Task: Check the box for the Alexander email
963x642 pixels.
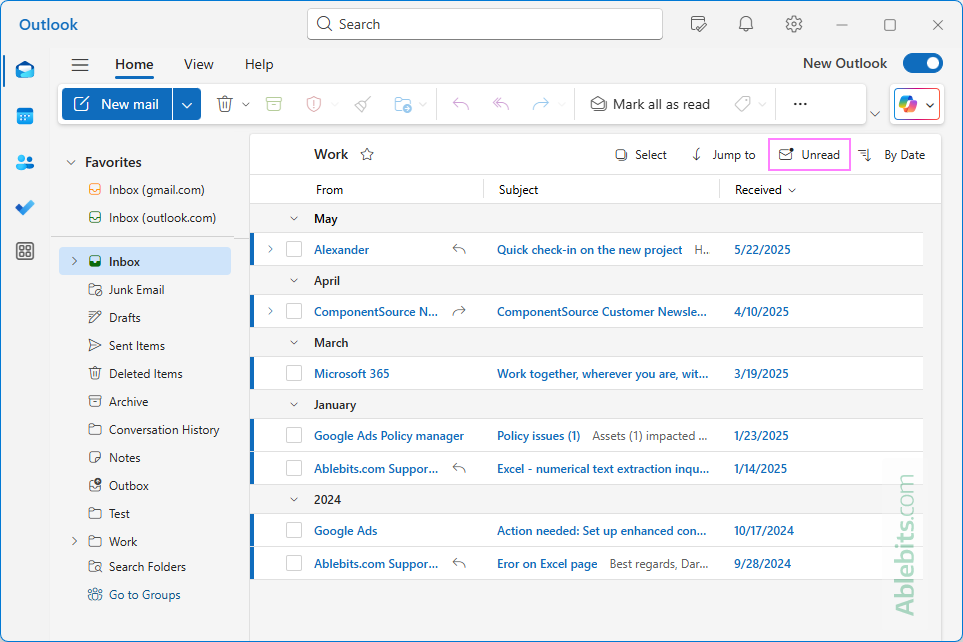Action: [x=294, y=250]
